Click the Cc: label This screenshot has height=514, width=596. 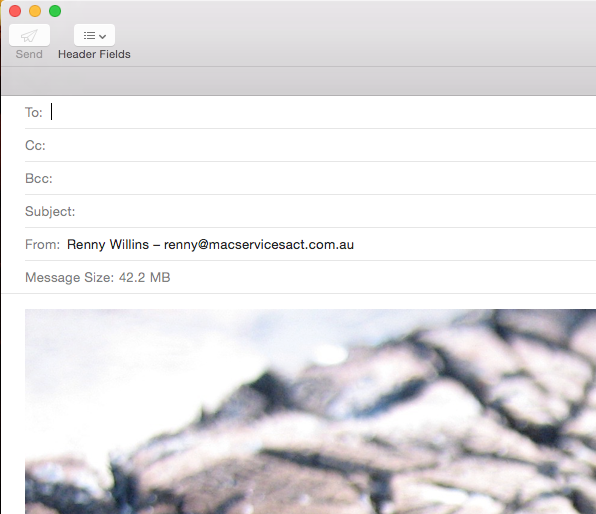(35, 146)
